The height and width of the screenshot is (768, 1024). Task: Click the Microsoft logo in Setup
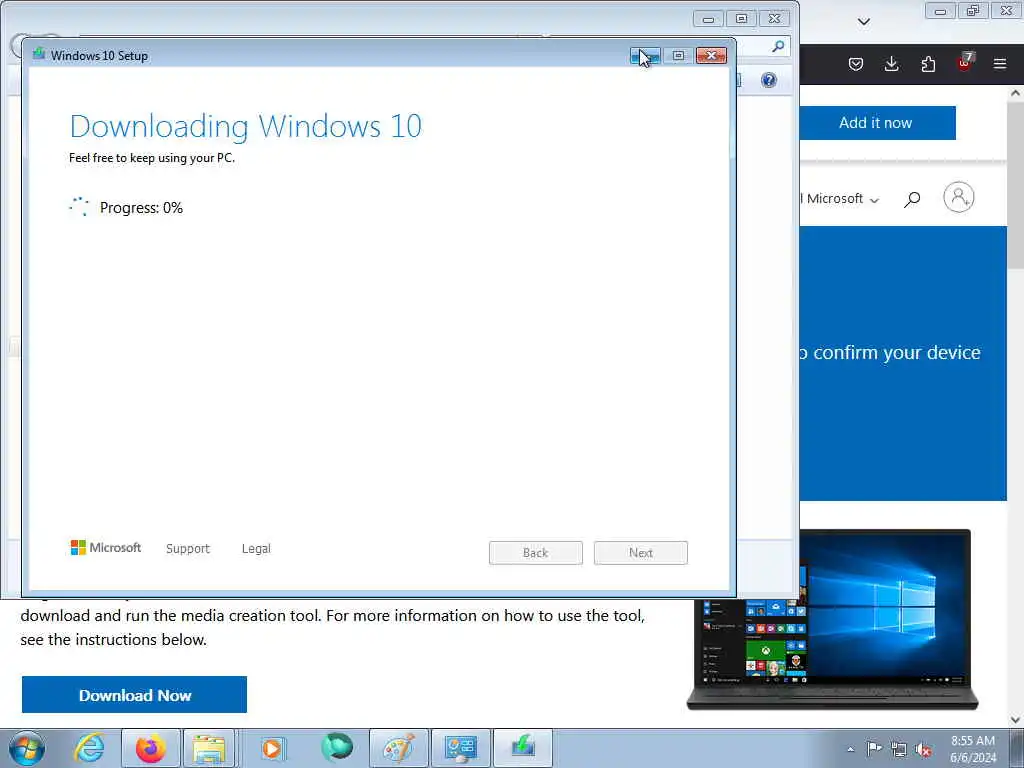click(x=106, y=547)
